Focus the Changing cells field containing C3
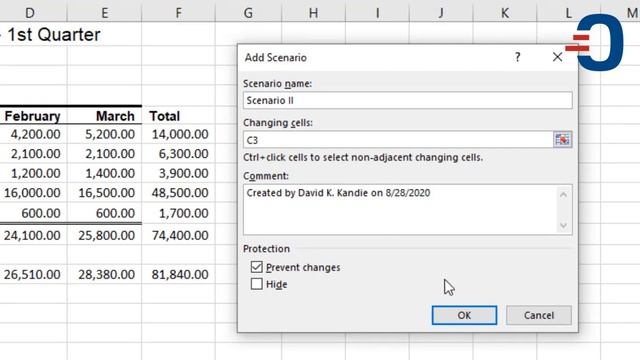This screenshot has height=360, width=640. point(398,140)
